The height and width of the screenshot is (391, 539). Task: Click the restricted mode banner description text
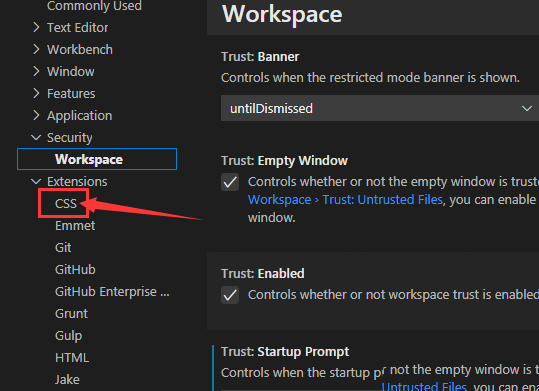click(370, 78)
